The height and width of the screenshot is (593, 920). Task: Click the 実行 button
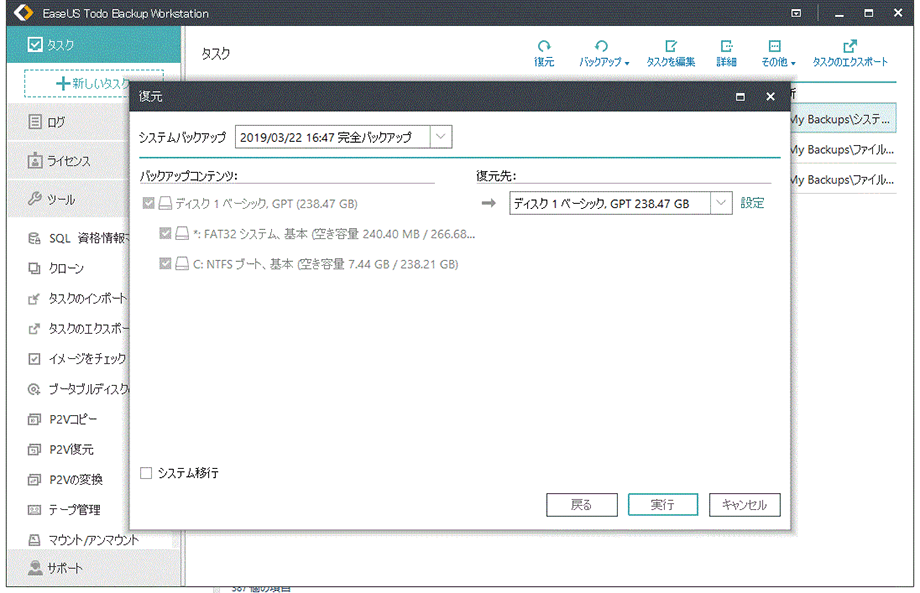[662, 504]
